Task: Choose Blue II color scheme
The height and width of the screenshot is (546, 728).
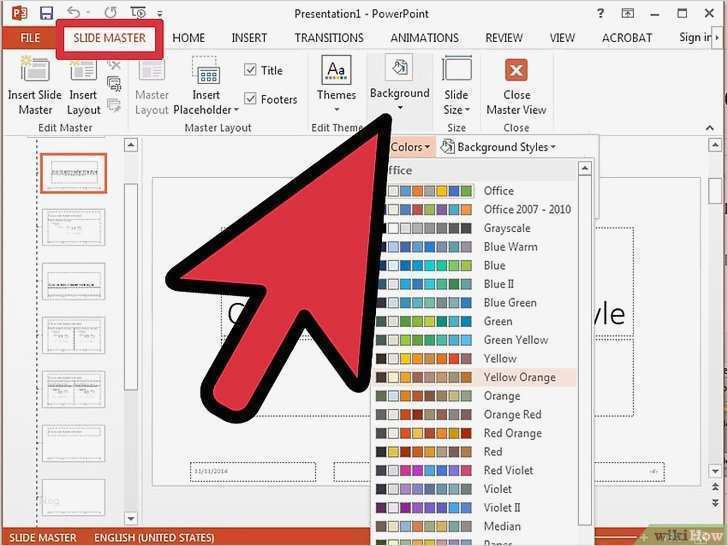Action: [x=475, y=284]
